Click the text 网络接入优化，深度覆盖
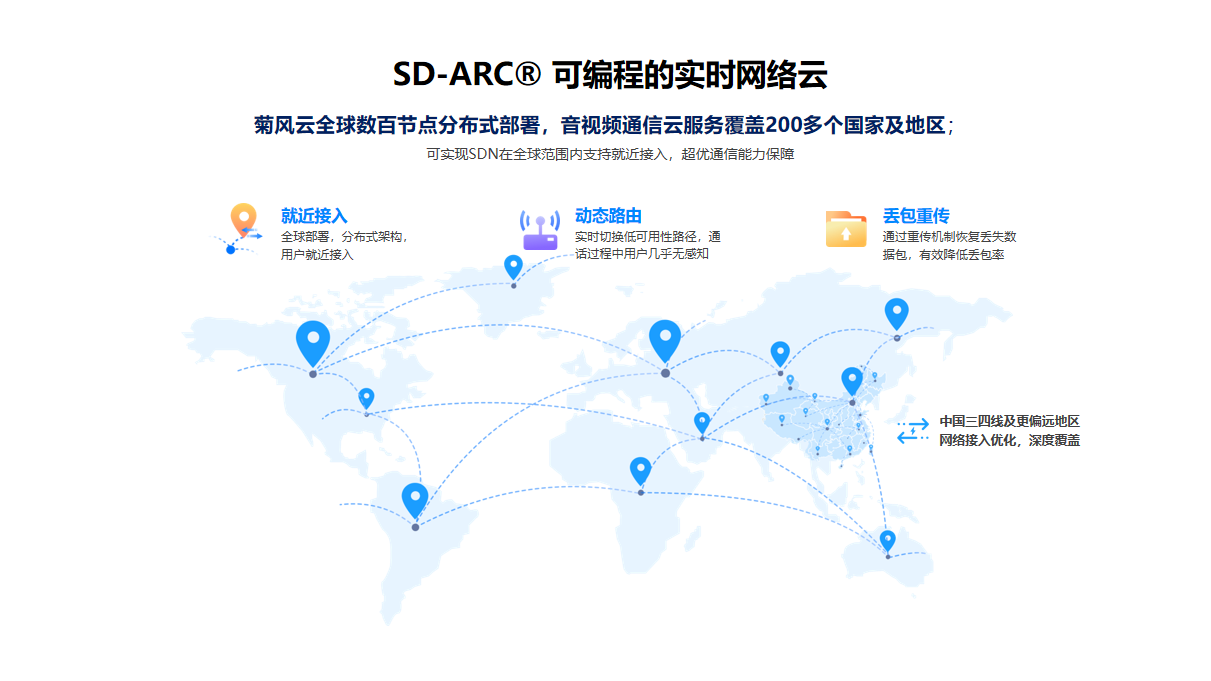 (1009, 440)
